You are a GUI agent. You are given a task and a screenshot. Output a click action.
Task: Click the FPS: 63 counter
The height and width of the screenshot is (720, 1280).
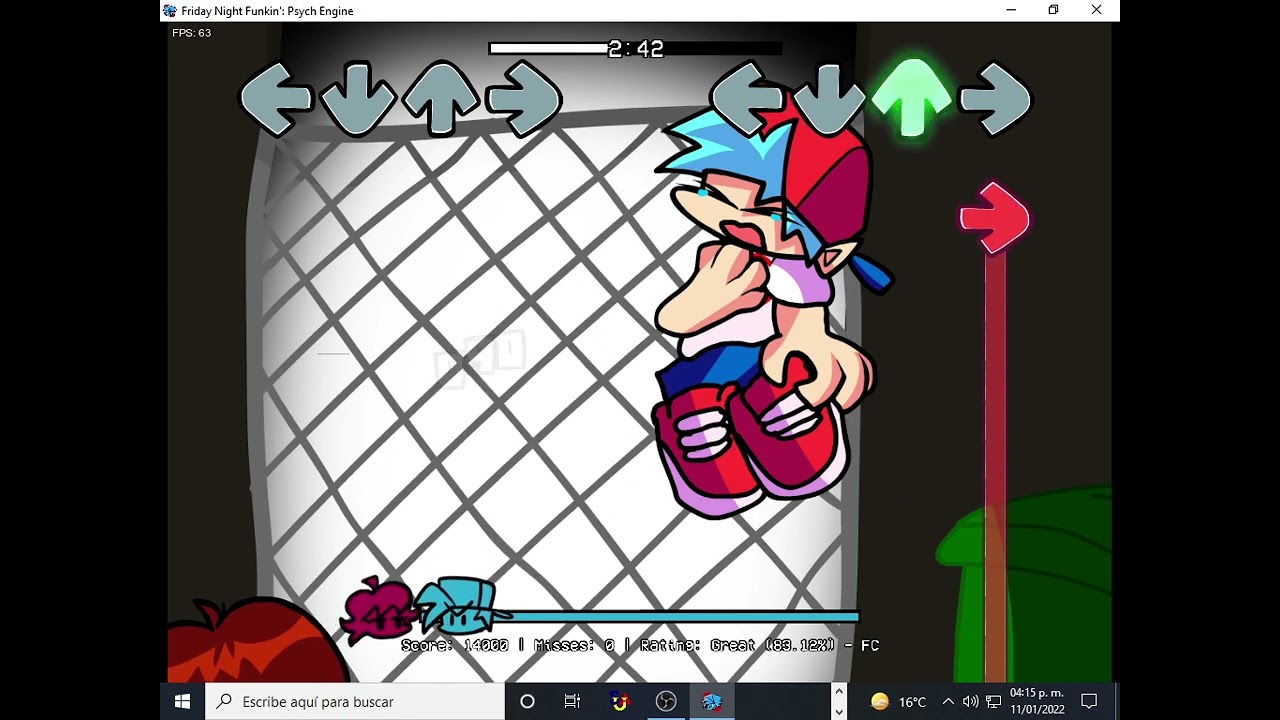[191, 33]
